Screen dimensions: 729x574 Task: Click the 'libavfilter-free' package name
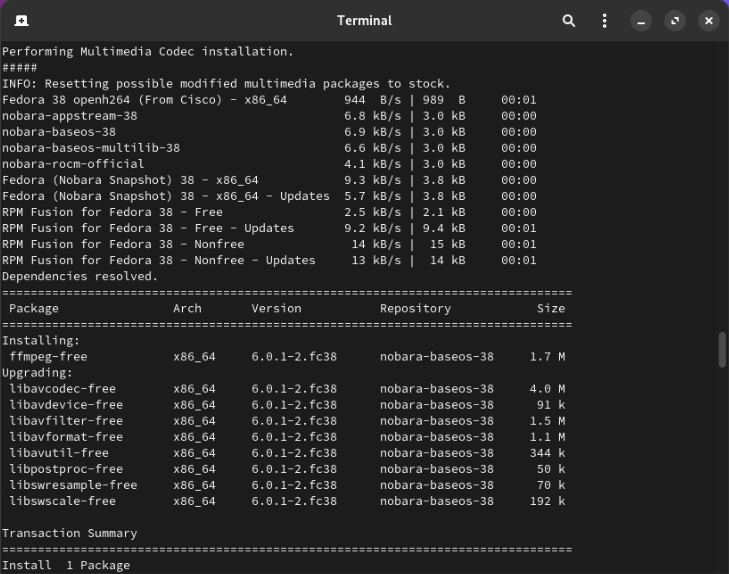(66, 421)
